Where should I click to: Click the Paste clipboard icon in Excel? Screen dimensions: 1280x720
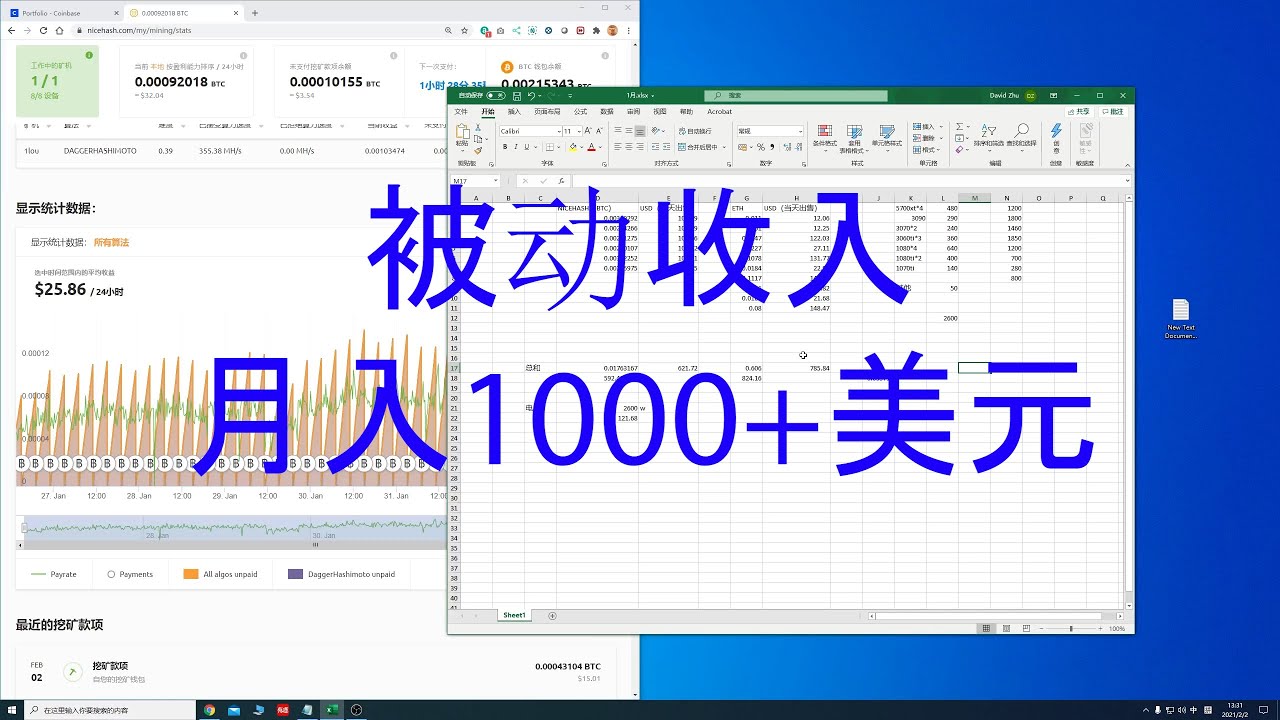[462, 133]
